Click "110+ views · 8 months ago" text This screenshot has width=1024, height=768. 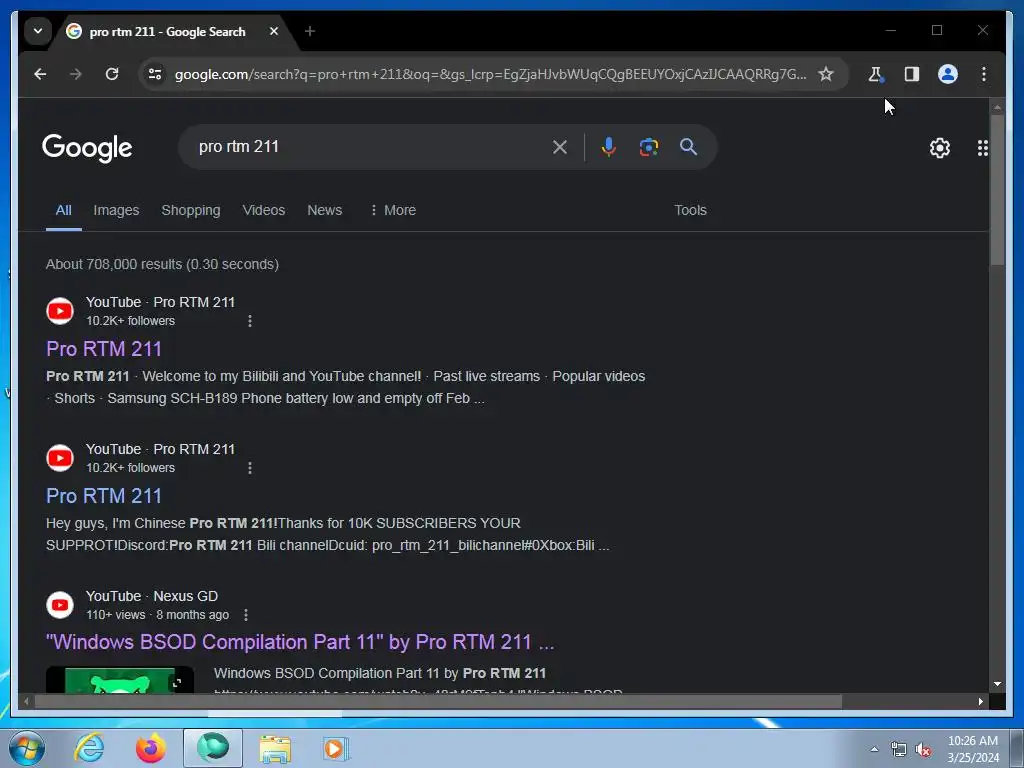(x=157, y=615)
